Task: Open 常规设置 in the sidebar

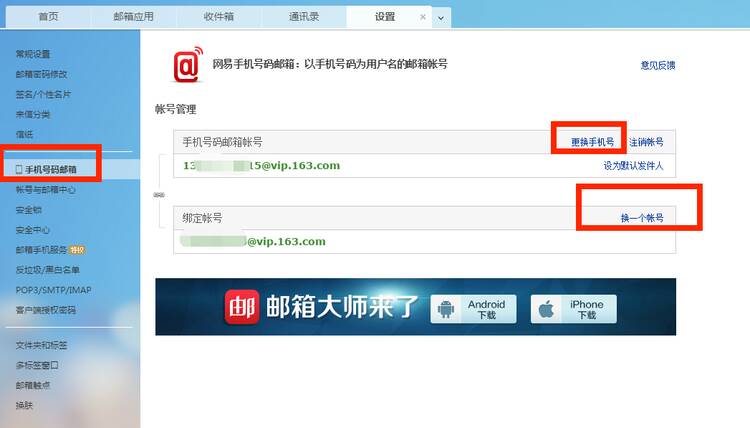Action: click(x=33, y=54)
